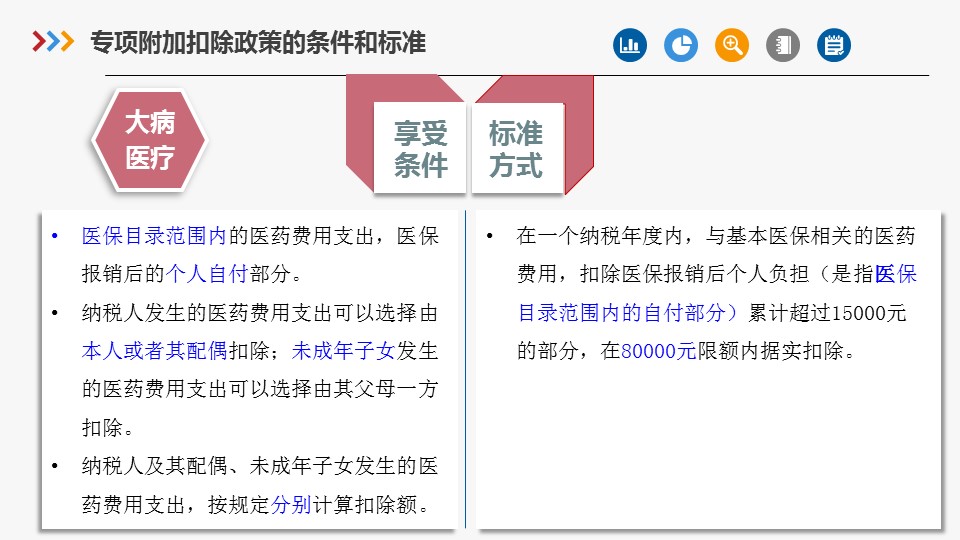The height and width of the screenshot is (540, 960).
Task: Click the blue text 医保目录范围内
Action: point(154,237)
